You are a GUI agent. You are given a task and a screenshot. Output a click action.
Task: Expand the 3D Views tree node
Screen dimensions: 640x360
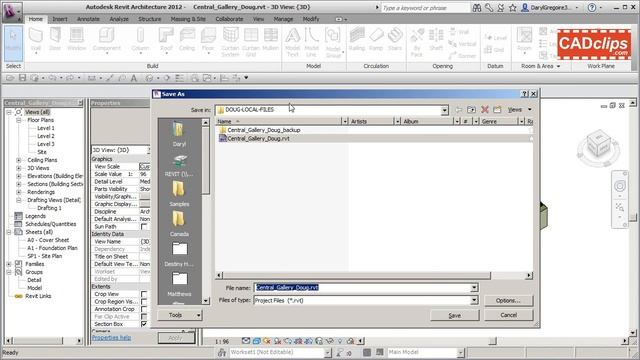[19, 168]
